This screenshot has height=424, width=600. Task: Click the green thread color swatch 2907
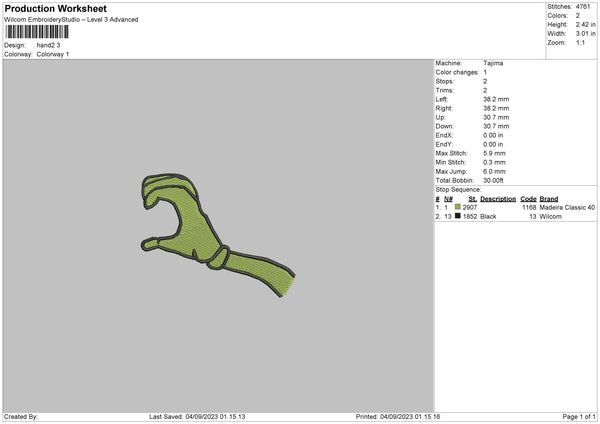coord(458,207)
